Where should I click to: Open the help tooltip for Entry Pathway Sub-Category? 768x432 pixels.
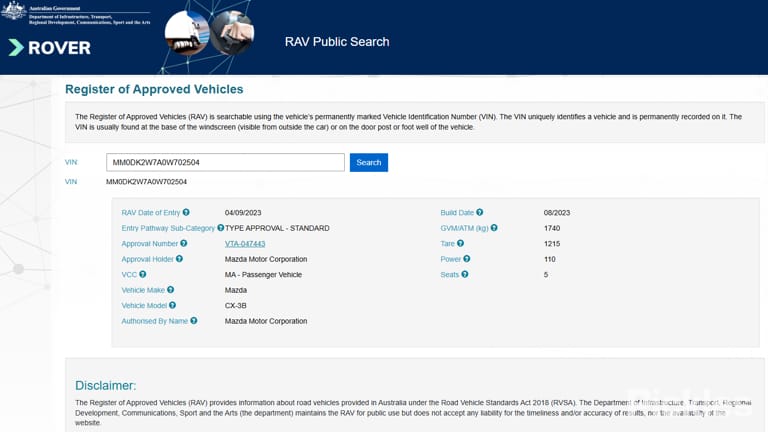[220, 228]
